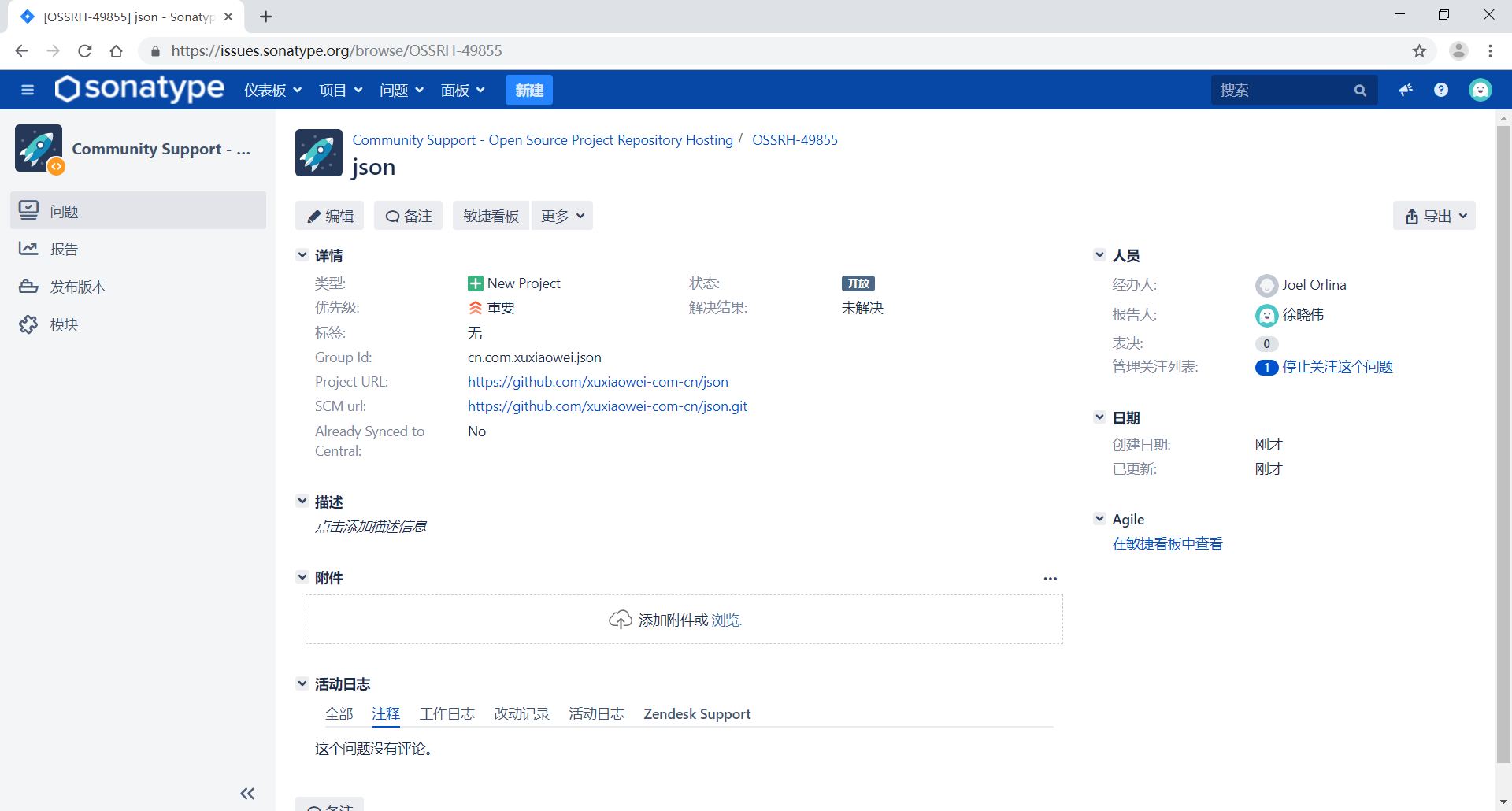Viewport: 1512px width, 811px height.
Task: Open 发布版本 releases in the sidebar
Action: pyautogui.click(x=138, y=287)
